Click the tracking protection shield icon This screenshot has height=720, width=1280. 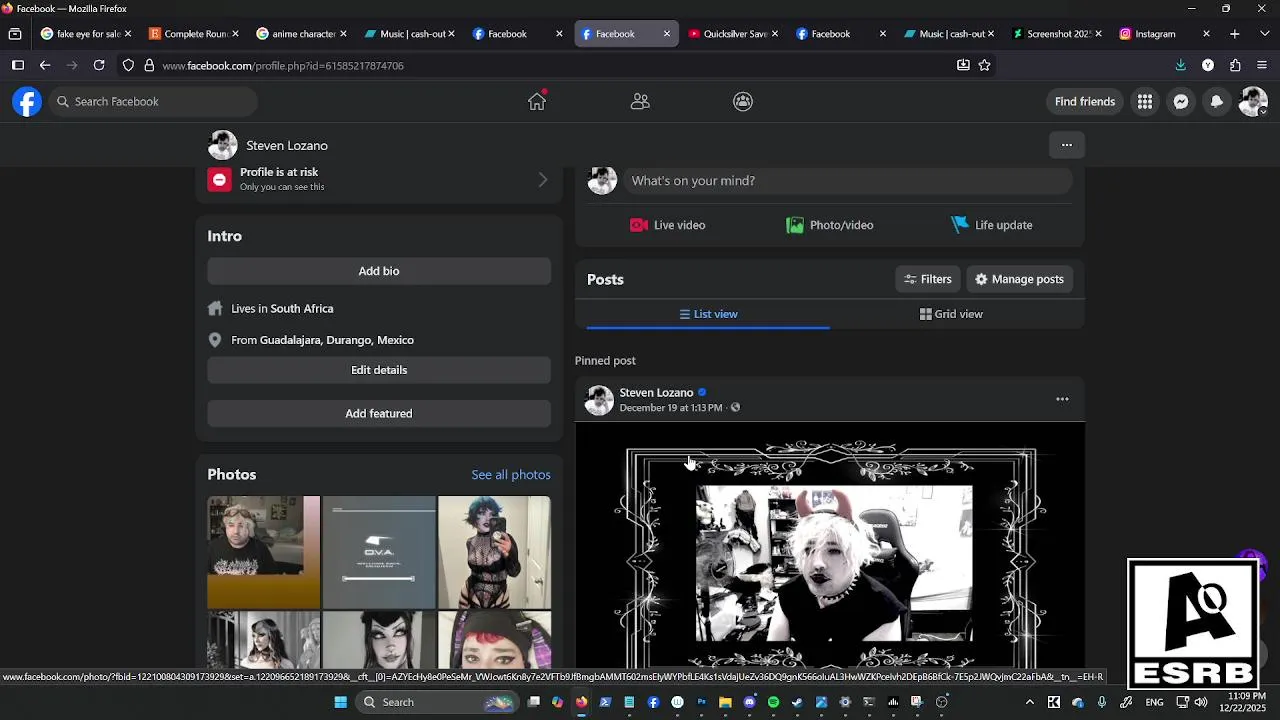[x=128, y=65]
